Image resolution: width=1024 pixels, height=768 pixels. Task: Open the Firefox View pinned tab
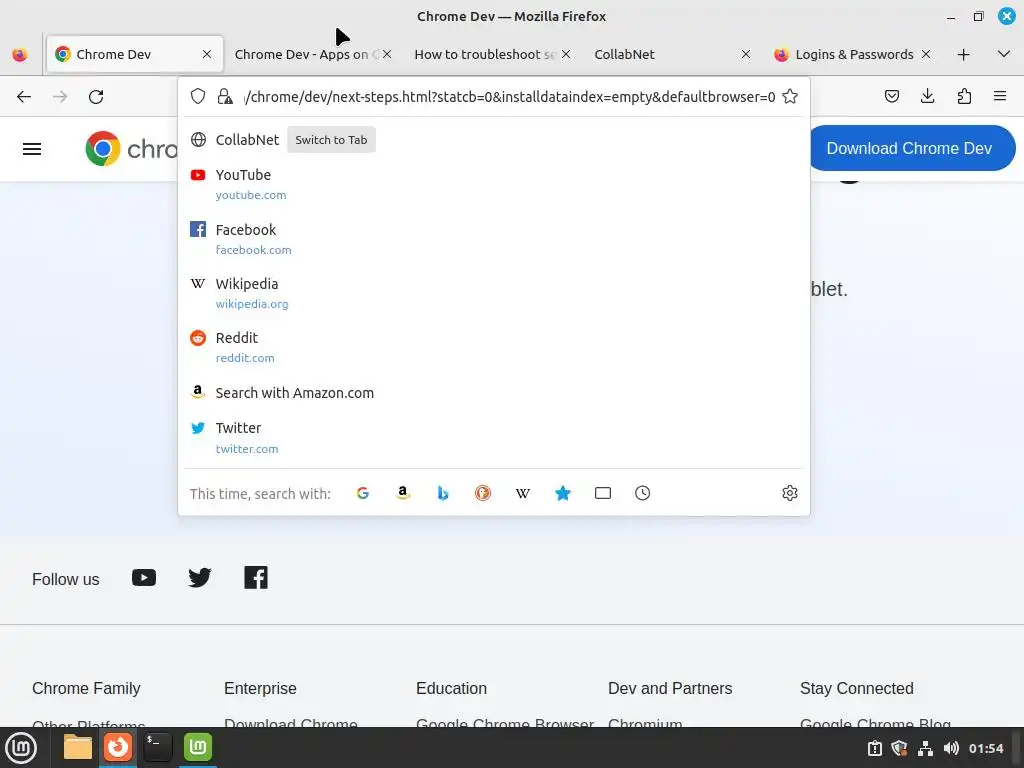[20, 54]
